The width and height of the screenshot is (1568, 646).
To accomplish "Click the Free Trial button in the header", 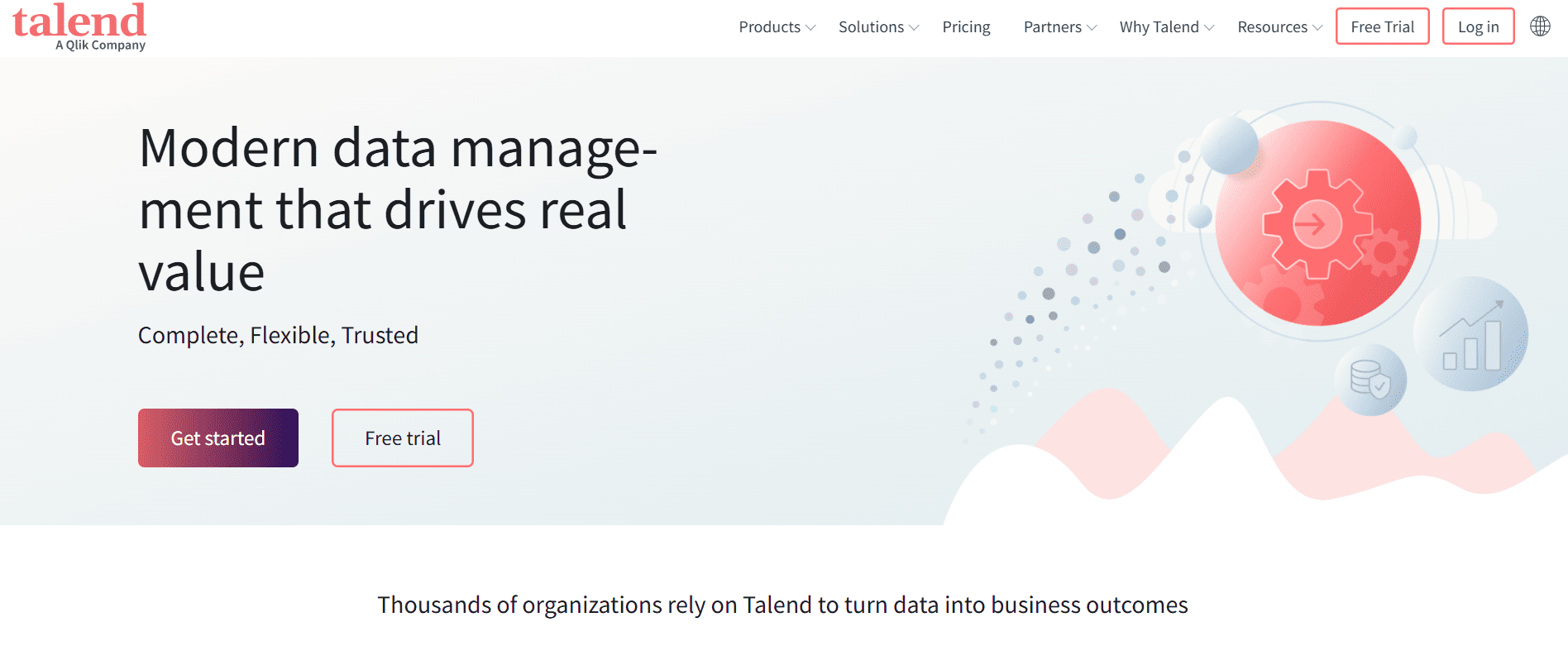I will [1382, 26].
